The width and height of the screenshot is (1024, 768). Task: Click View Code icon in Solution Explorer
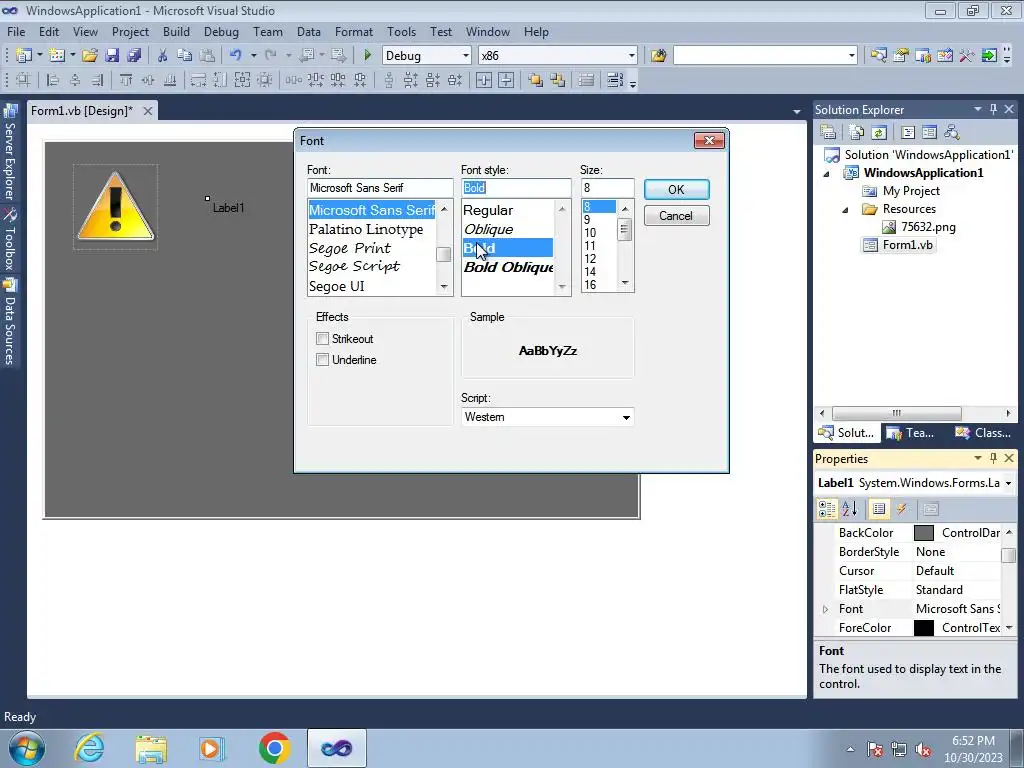(907, 133)
